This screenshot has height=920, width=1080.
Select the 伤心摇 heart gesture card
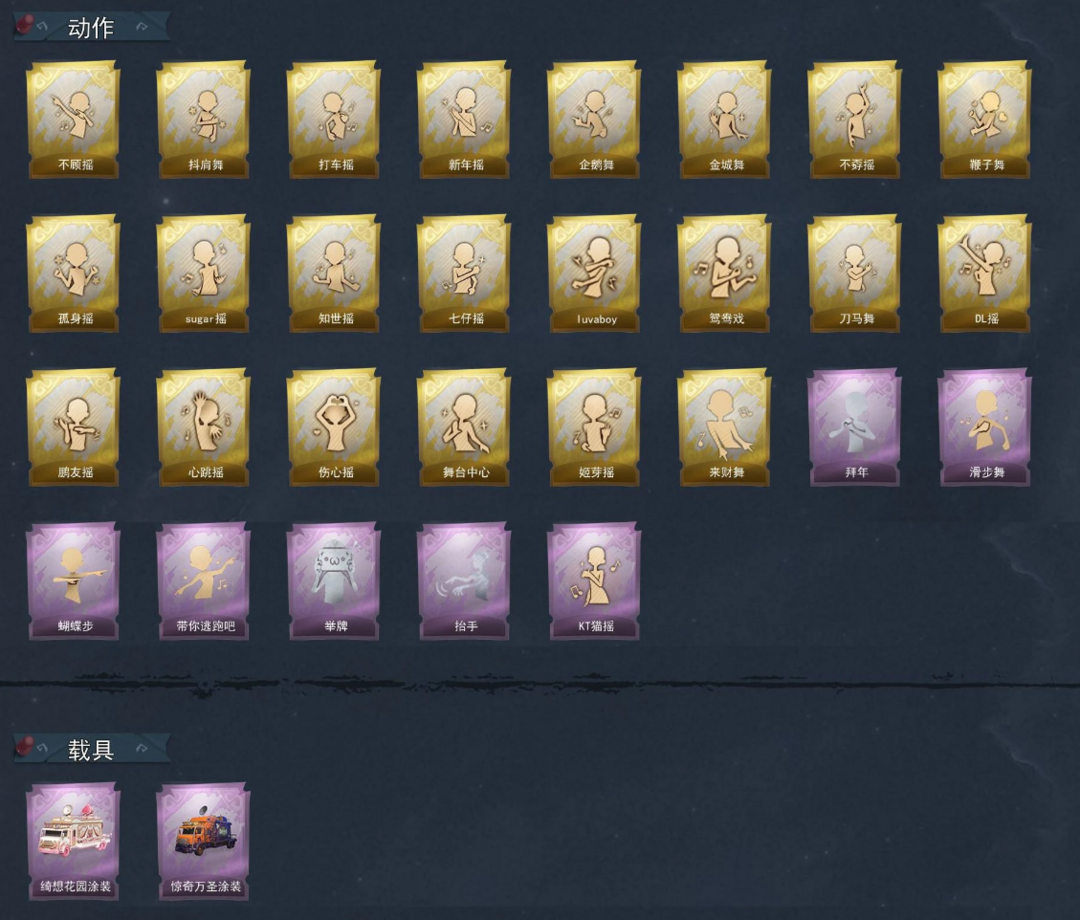point(334,427)
